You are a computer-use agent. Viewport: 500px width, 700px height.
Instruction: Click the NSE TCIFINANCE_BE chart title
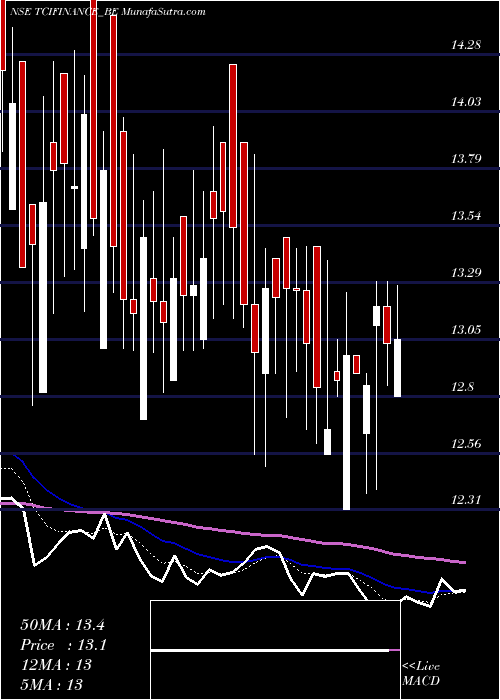pyautogui.click(x=62, y=12)
